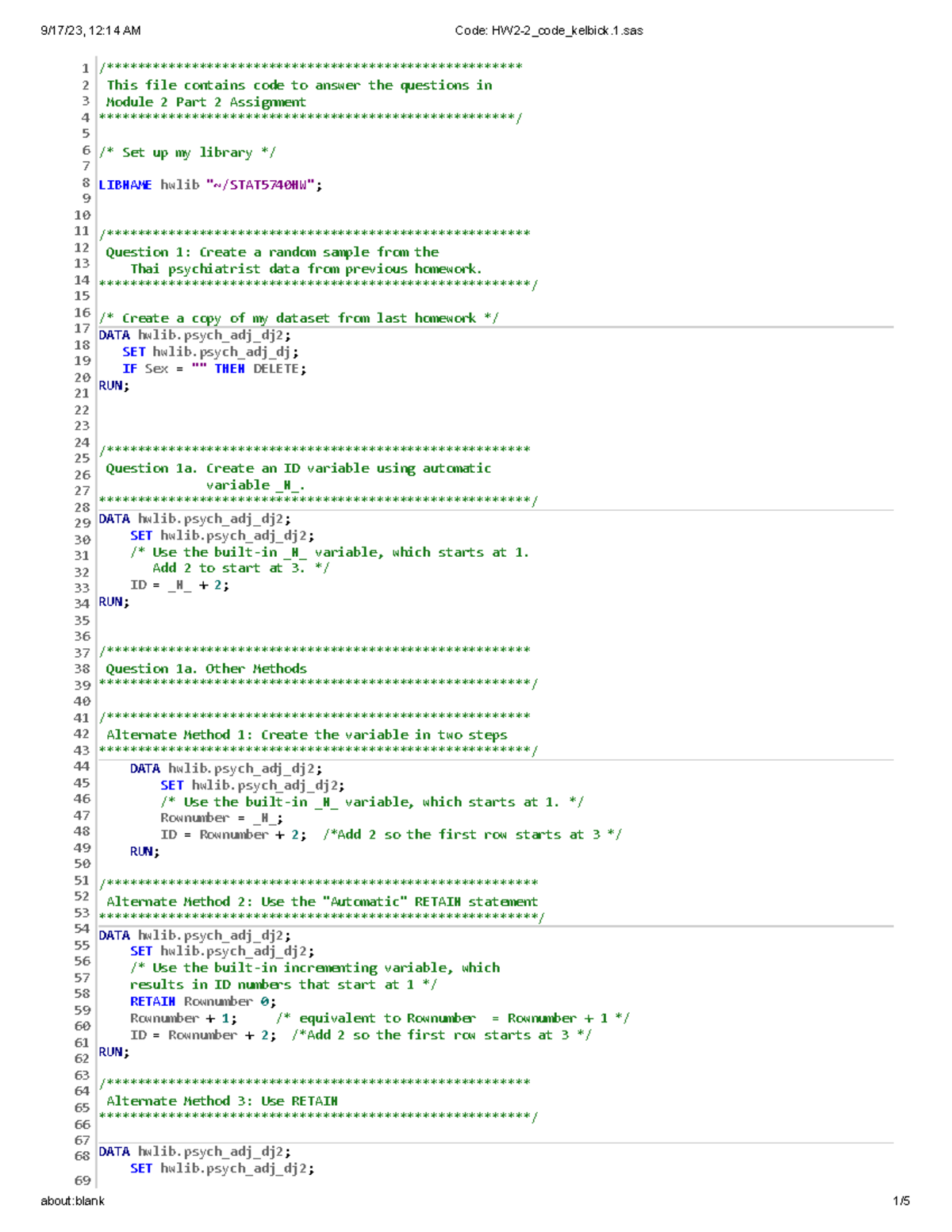
Task: Click the heading 'Question 1a. Other Methods'
Action: 206,669
